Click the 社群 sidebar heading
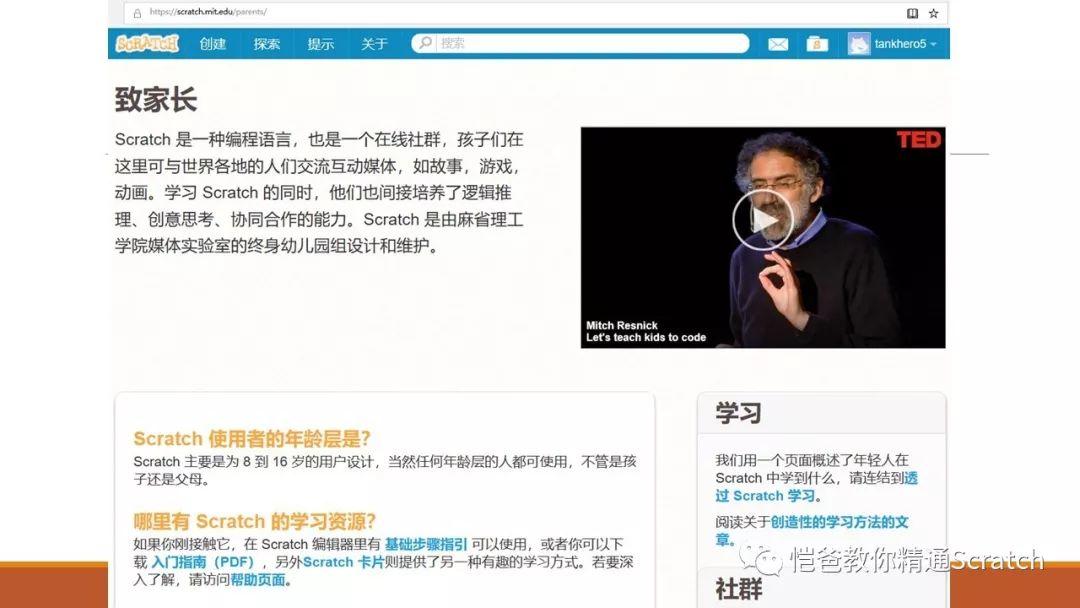 pyautogui.click(x=738, y=589)
